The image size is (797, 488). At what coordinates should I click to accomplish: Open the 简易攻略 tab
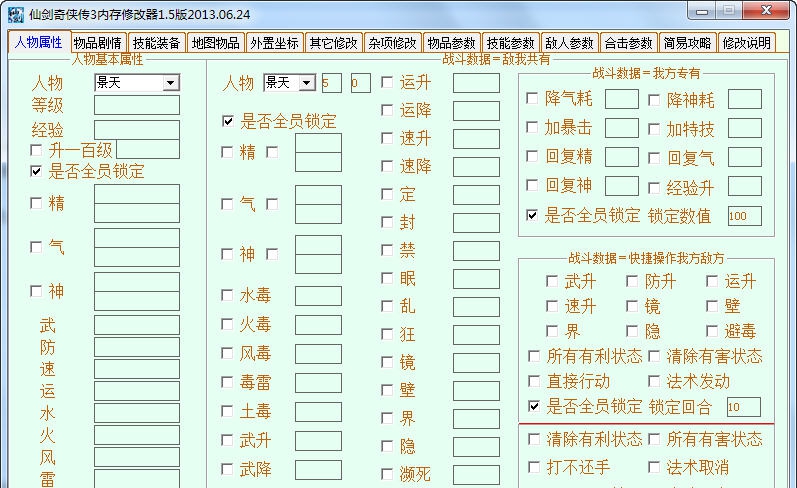687,43
